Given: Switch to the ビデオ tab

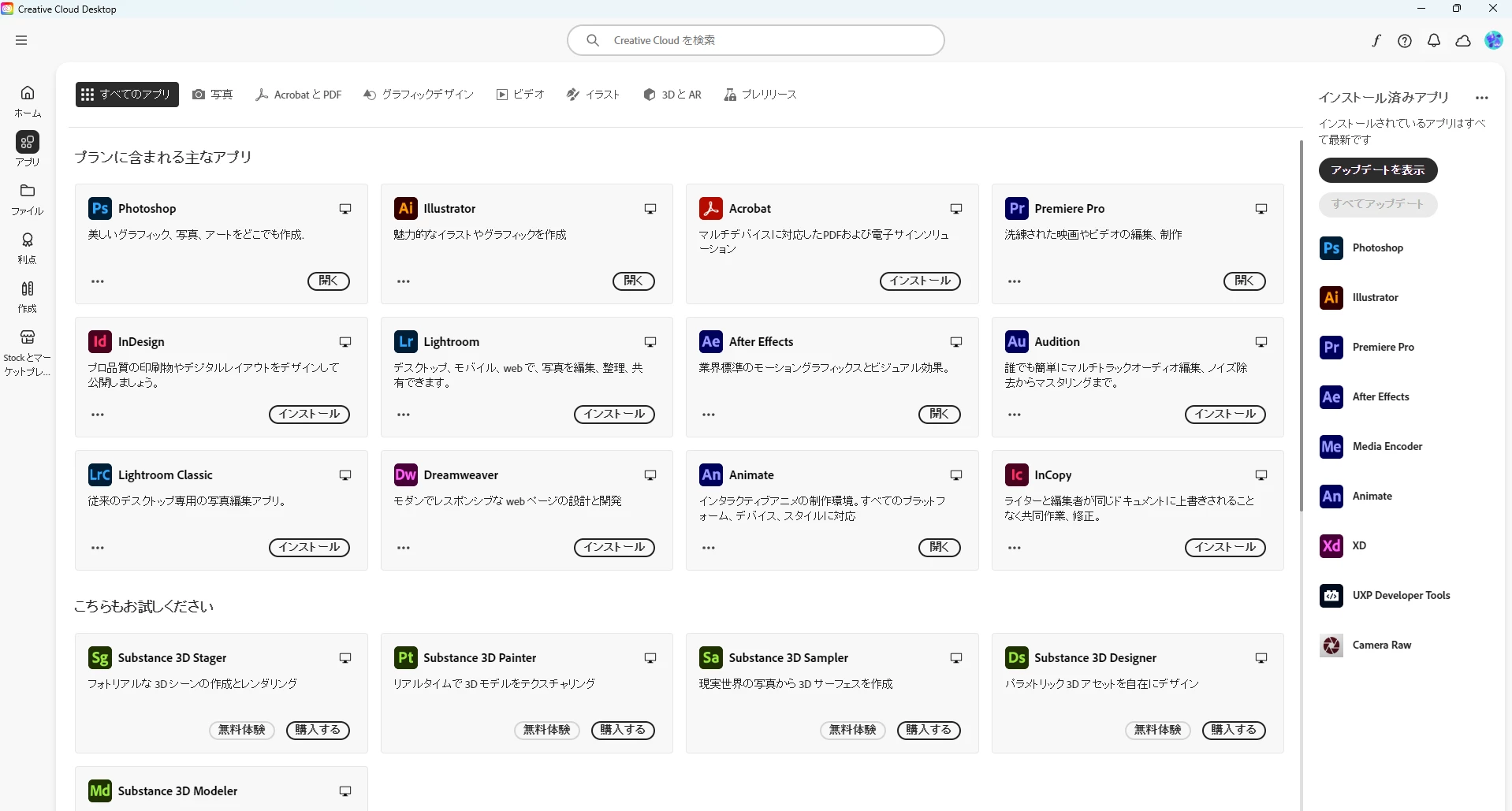Looking at the screenshot, I should tap(520, 95).
